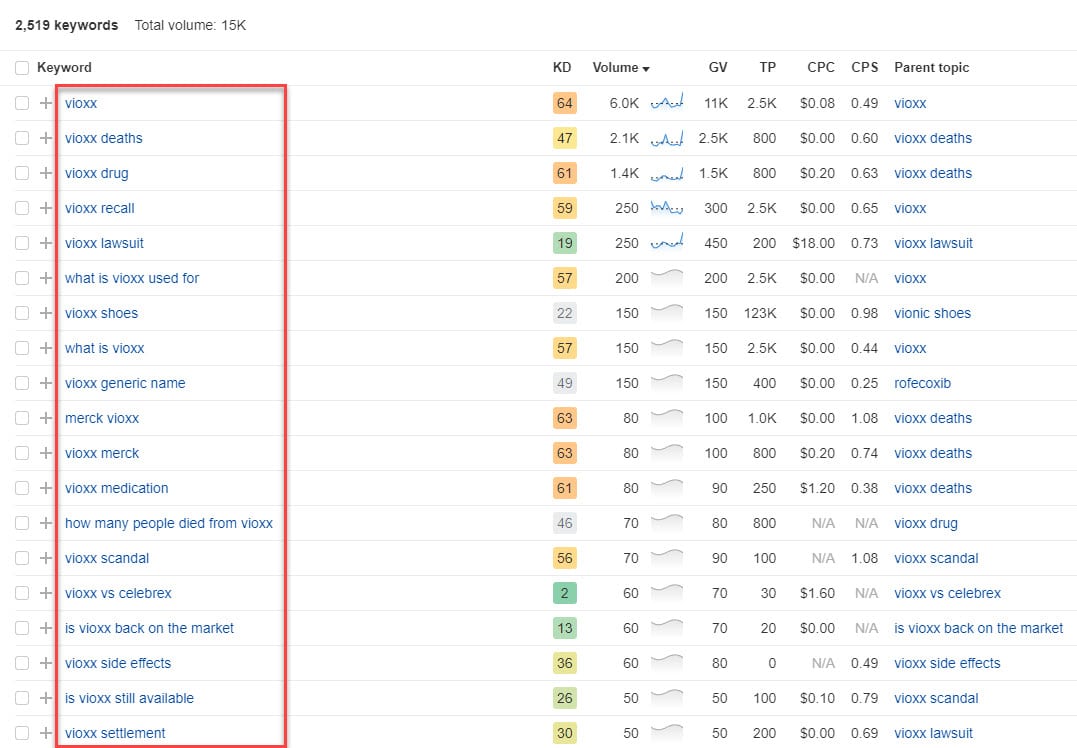
Task: Click plus icon for vioxx merck
Action: click(x=46, y=453)
